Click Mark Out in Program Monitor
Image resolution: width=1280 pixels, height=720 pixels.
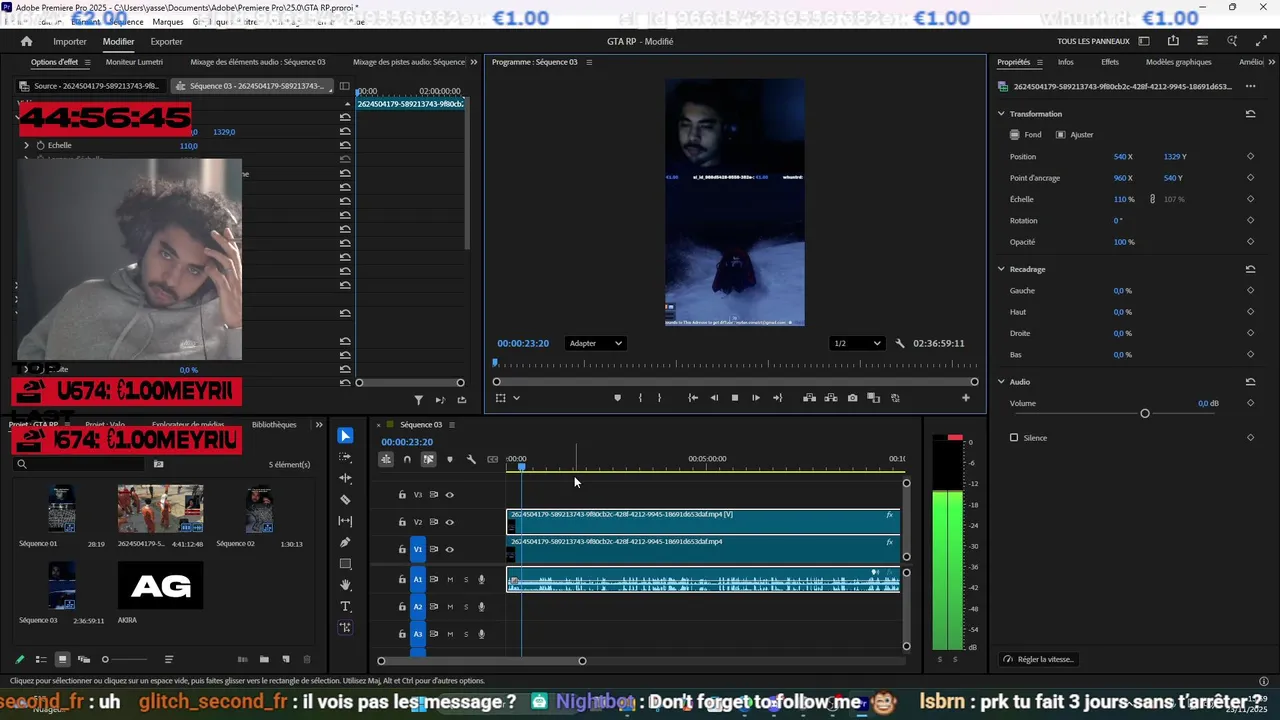[659, 397]
